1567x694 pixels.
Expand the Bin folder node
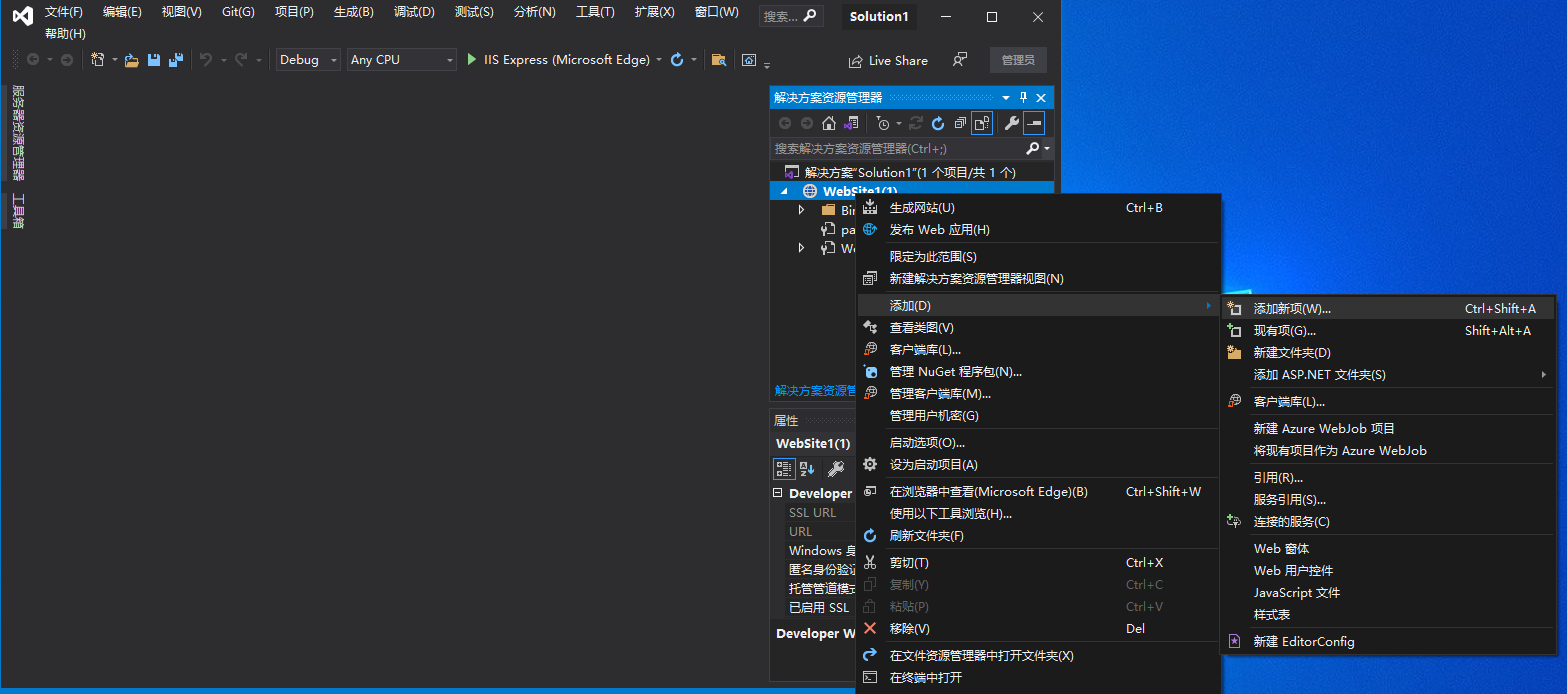coord(802,210)
